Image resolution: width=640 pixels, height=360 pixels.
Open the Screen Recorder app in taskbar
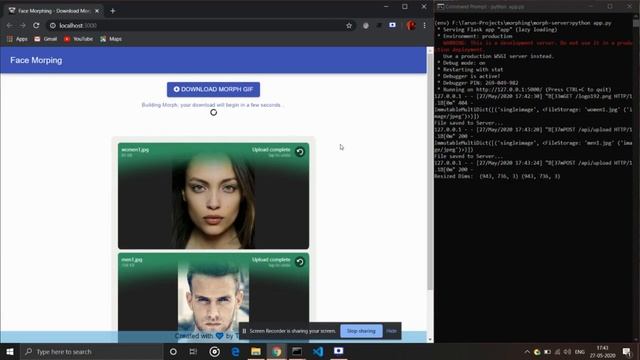[x=338, y=351]
